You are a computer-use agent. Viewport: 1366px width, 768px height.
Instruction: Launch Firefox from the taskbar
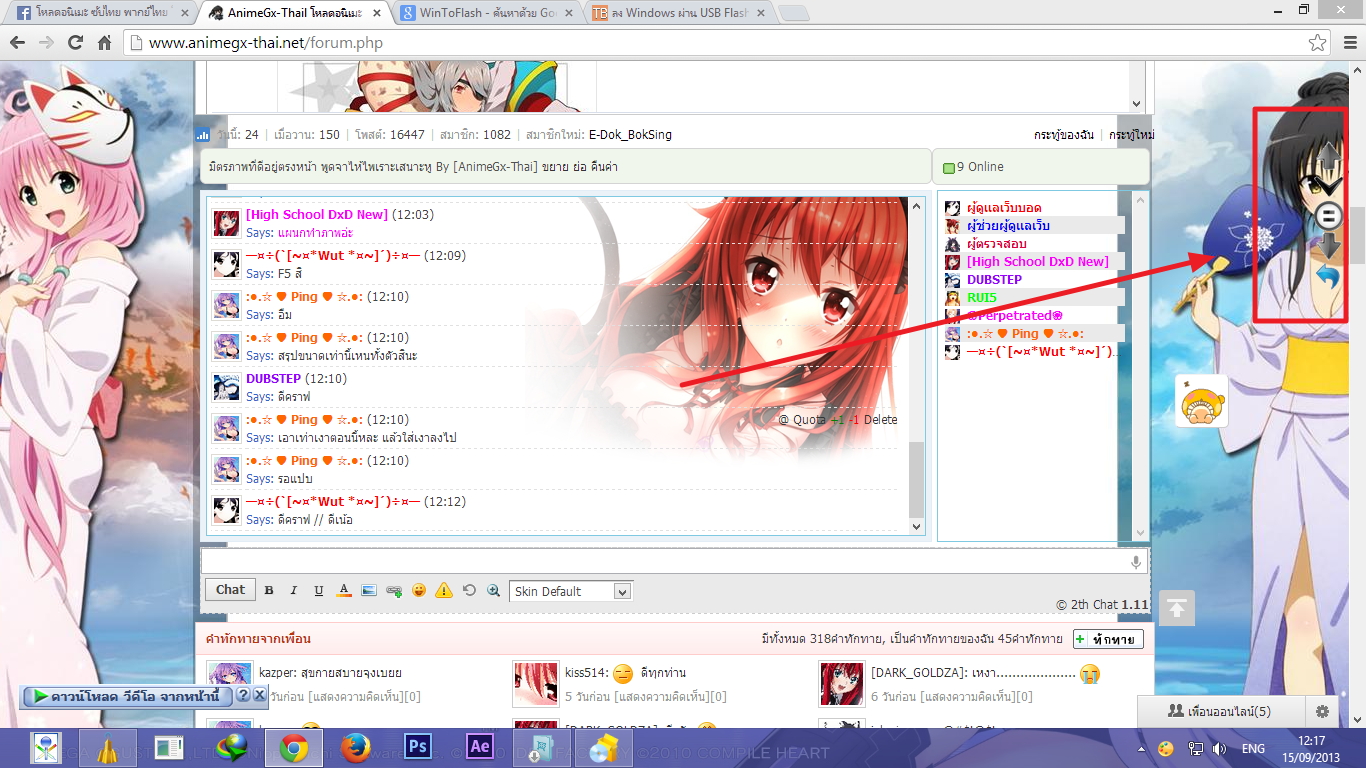[355, 747]
